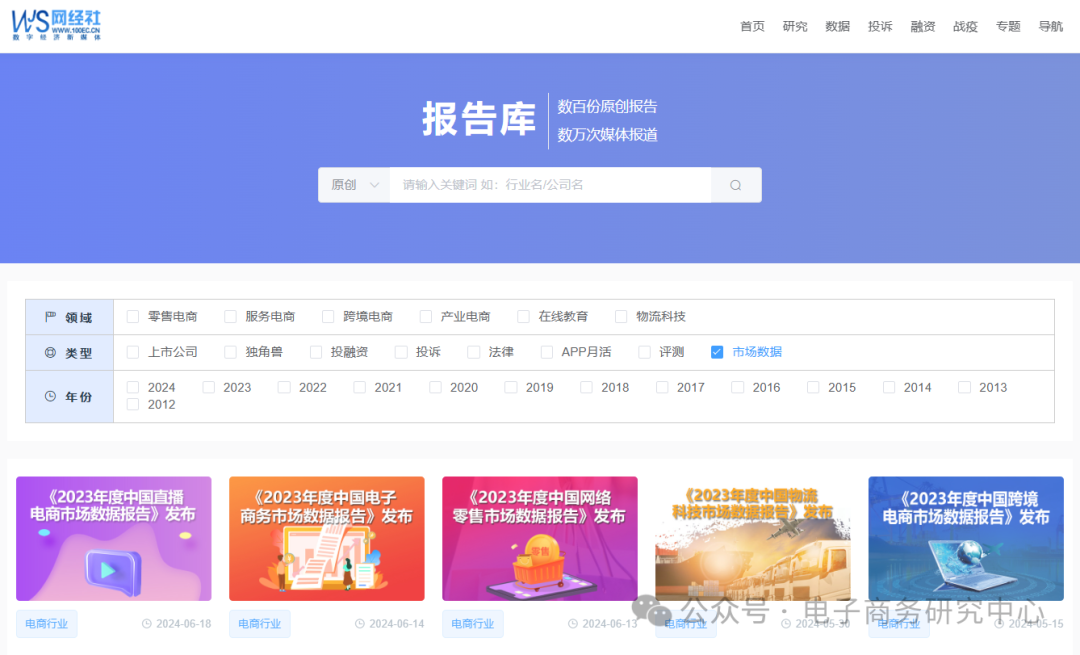
Task: Check the 跨境电商 domain filter
Action: tap(327, 316)
